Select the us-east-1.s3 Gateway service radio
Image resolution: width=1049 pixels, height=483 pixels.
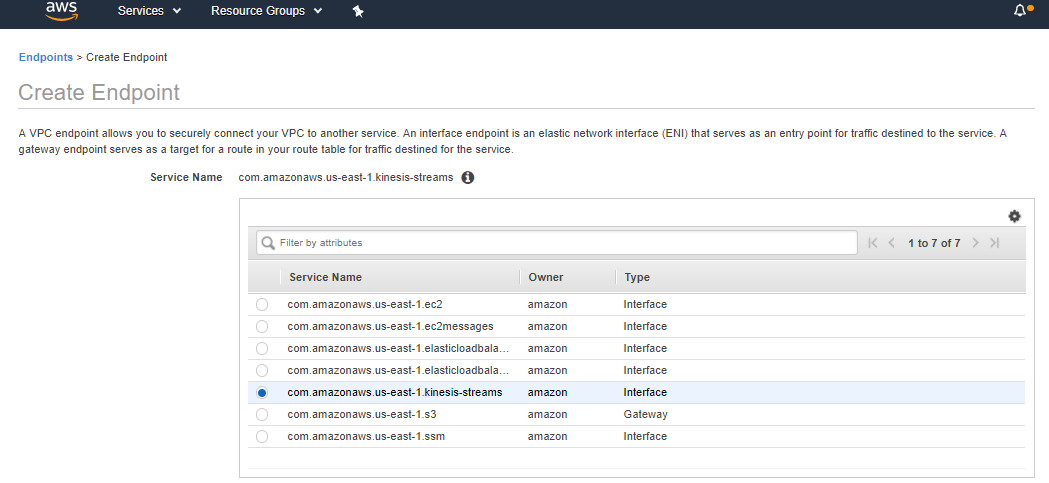262,414
